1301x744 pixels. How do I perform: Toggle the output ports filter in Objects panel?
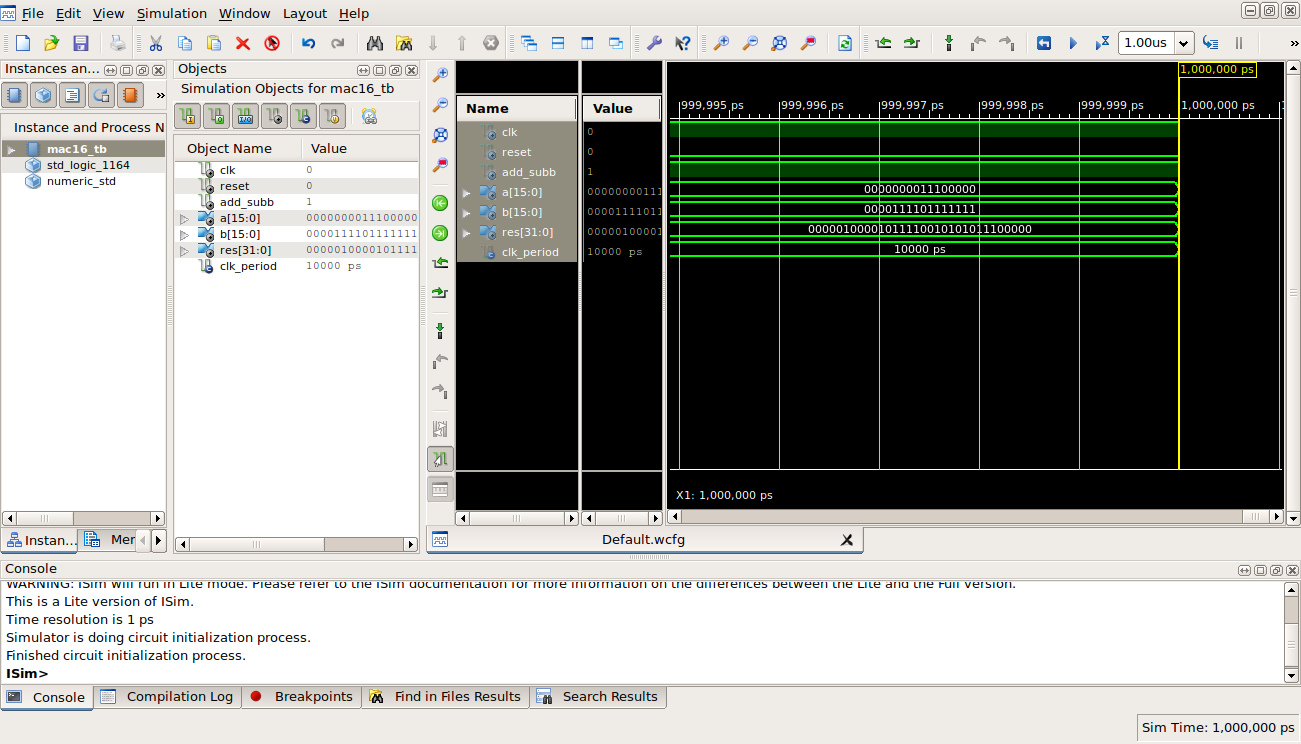tap(216, 116)
